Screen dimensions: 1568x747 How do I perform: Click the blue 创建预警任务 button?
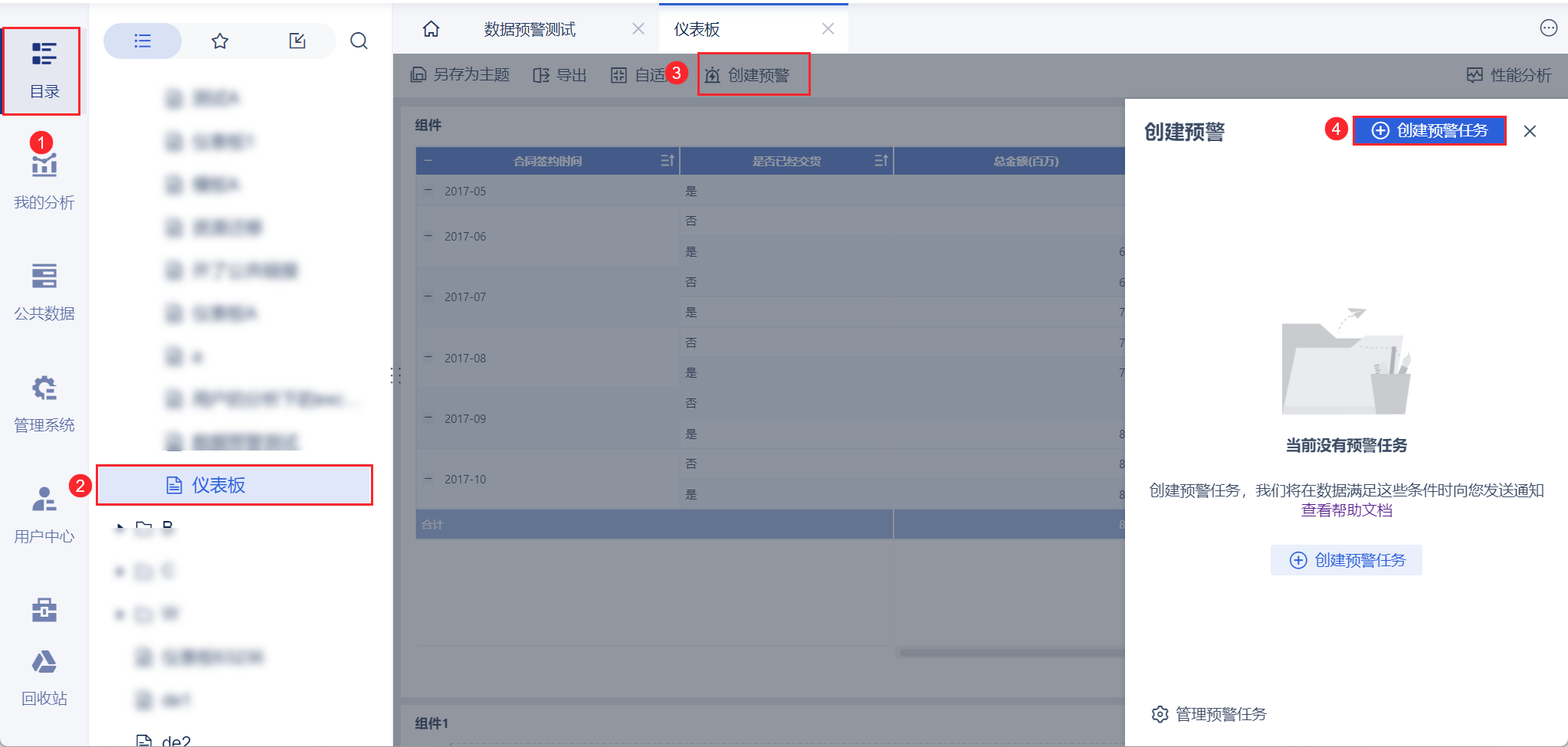1429,130
